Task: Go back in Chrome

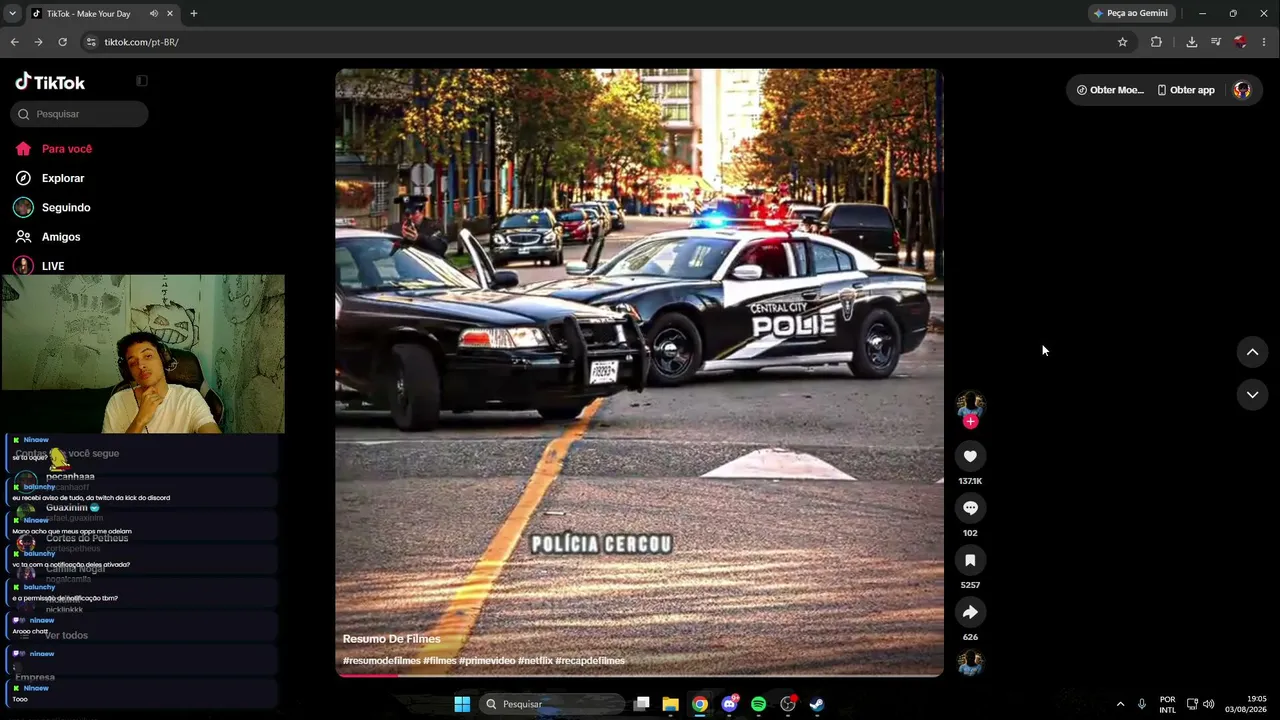Action: click(14, 42)
